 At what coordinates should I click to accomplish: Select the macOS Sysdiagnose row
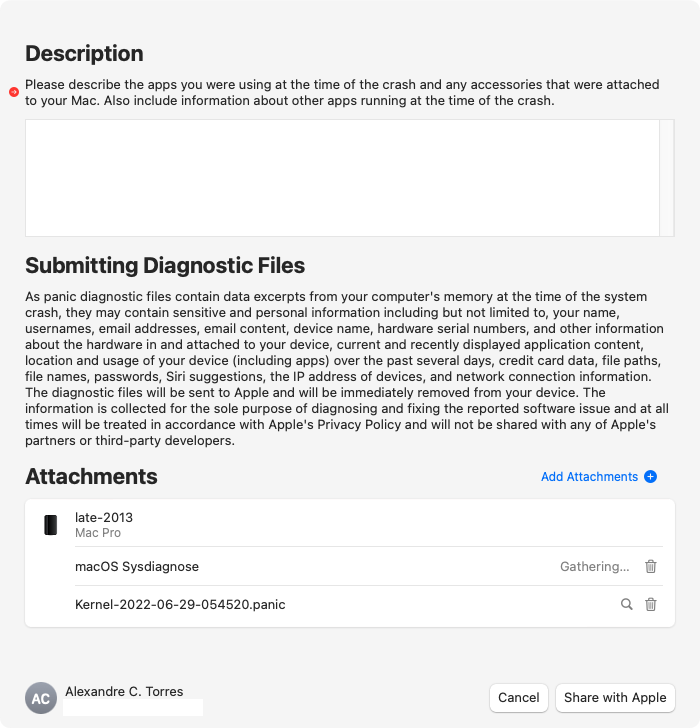369,566
